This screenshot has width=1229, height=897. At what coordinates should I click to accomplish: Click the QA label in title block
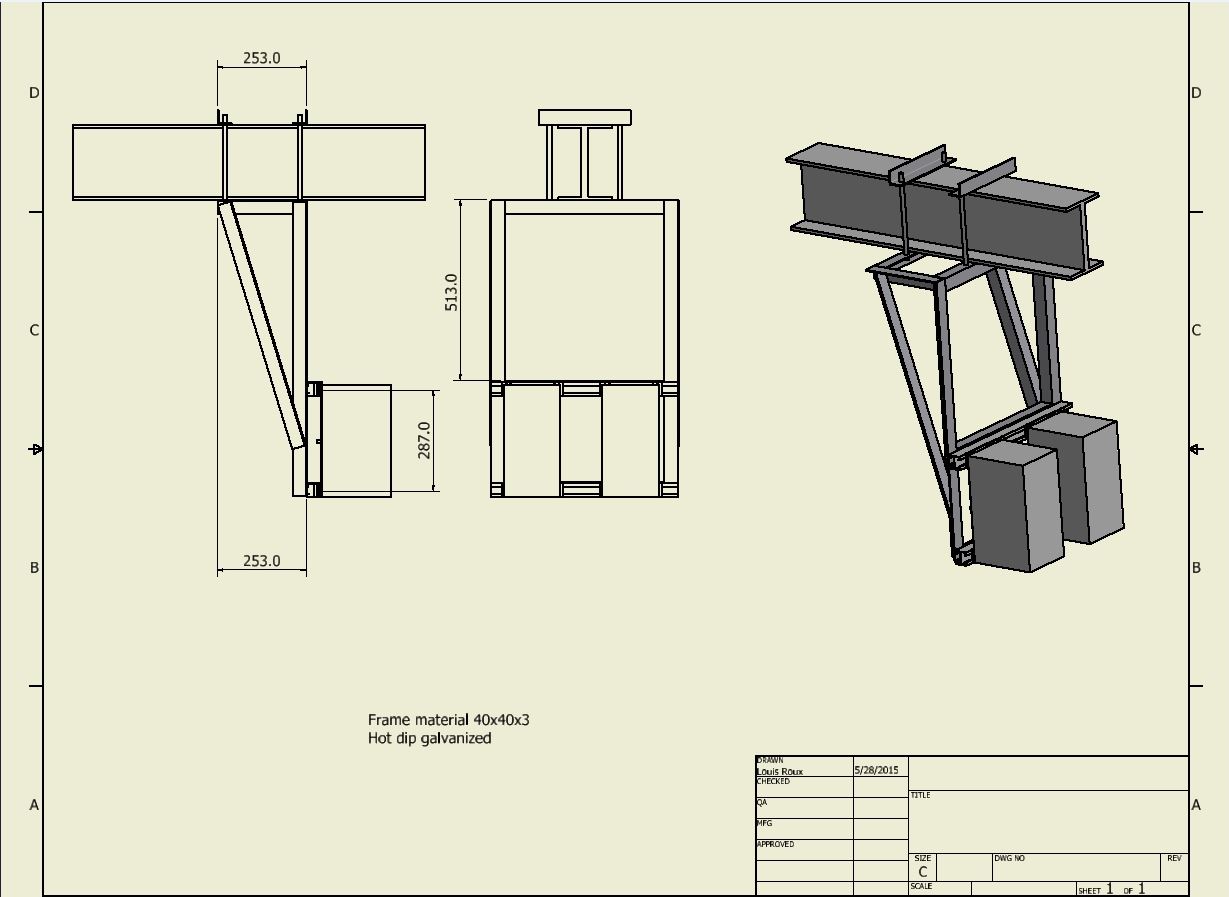[762, 802]
